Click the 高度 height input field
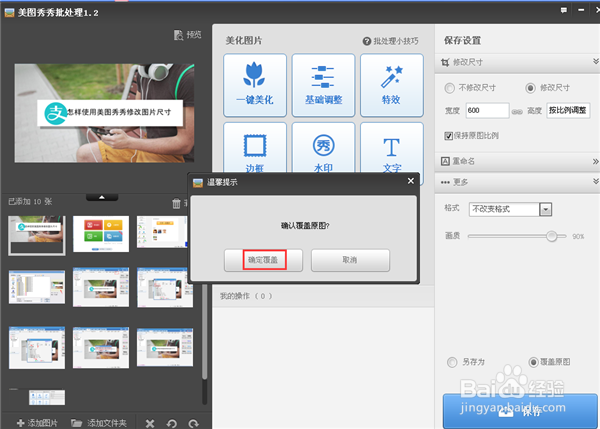600x429 pixels. (x=568, y=111)
